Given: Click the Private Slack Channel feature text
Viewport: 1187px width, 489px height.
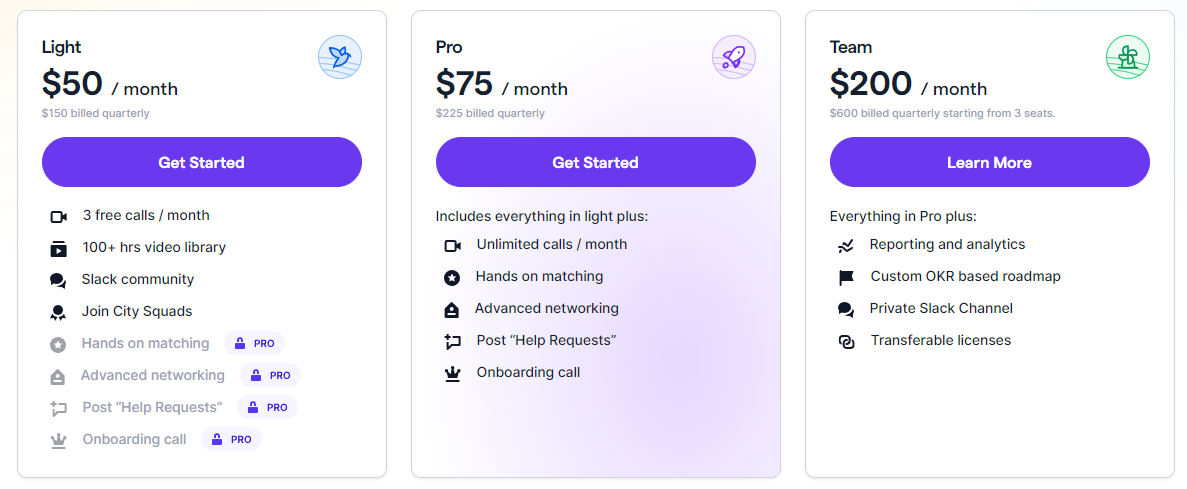Looking at the screenshot, I should (x=941, y=308).
